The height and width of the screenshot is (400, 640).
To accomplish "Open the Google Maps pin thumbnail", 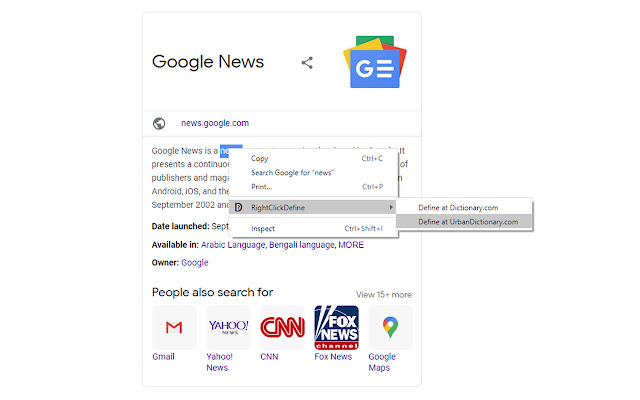I will point(391,327).
